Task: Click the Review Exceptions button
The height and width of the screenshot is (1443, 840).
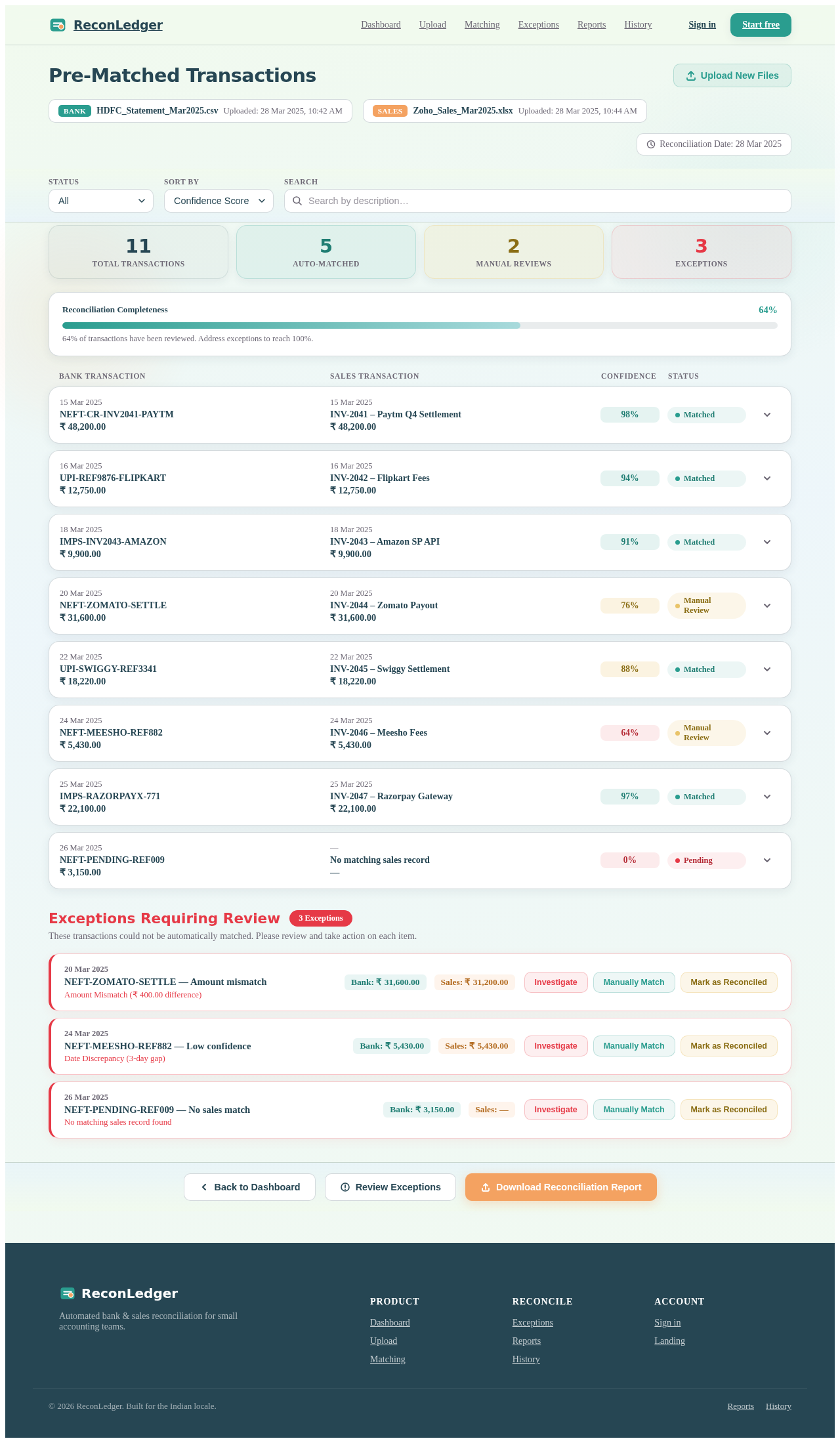Action: pos(390,1187)
